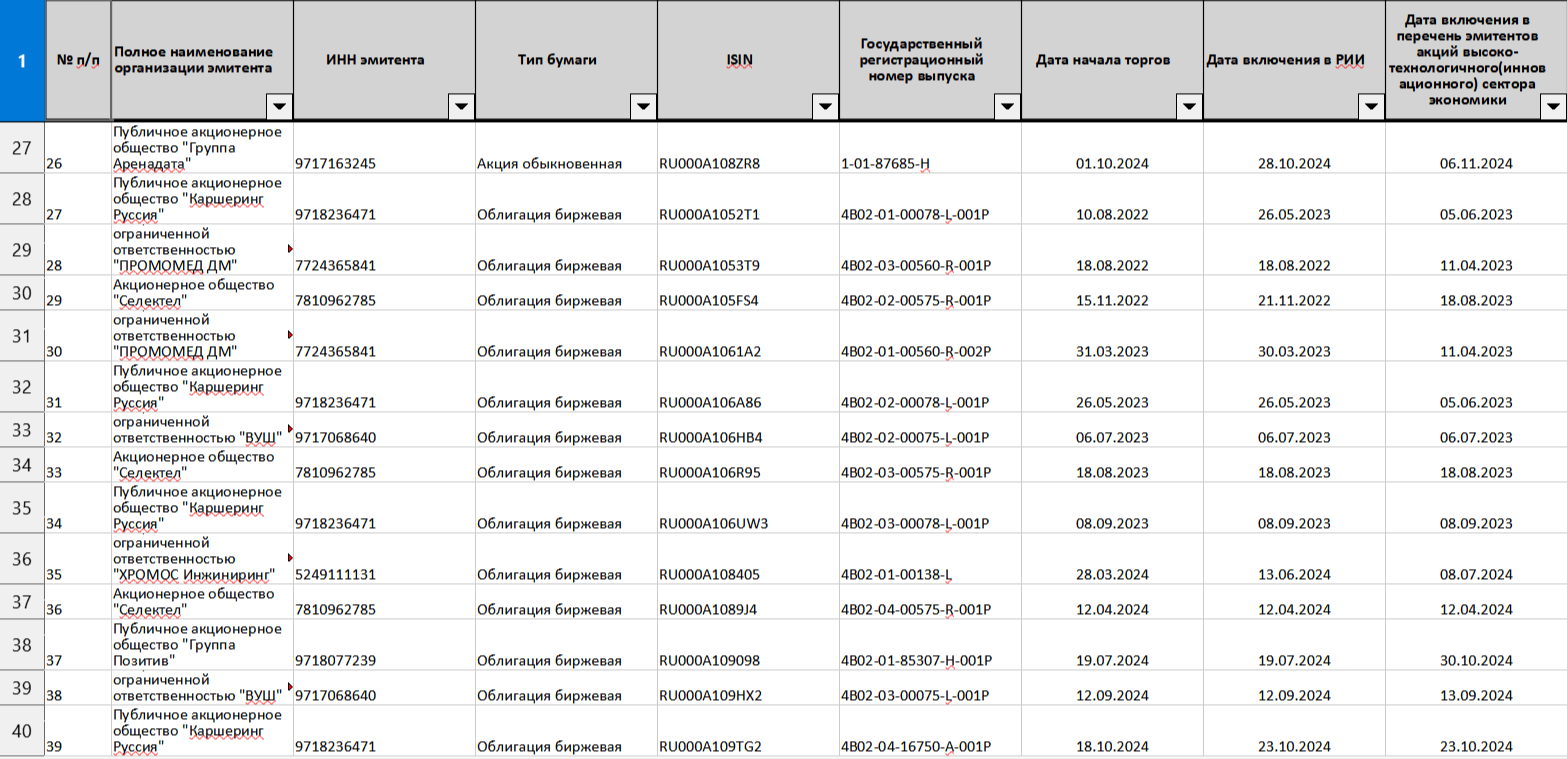The height and width of the screenshot is (759, 1567).
Task: Open filter for Государственный регистрационный номер выпуска
Action: tap(1007, 106)
